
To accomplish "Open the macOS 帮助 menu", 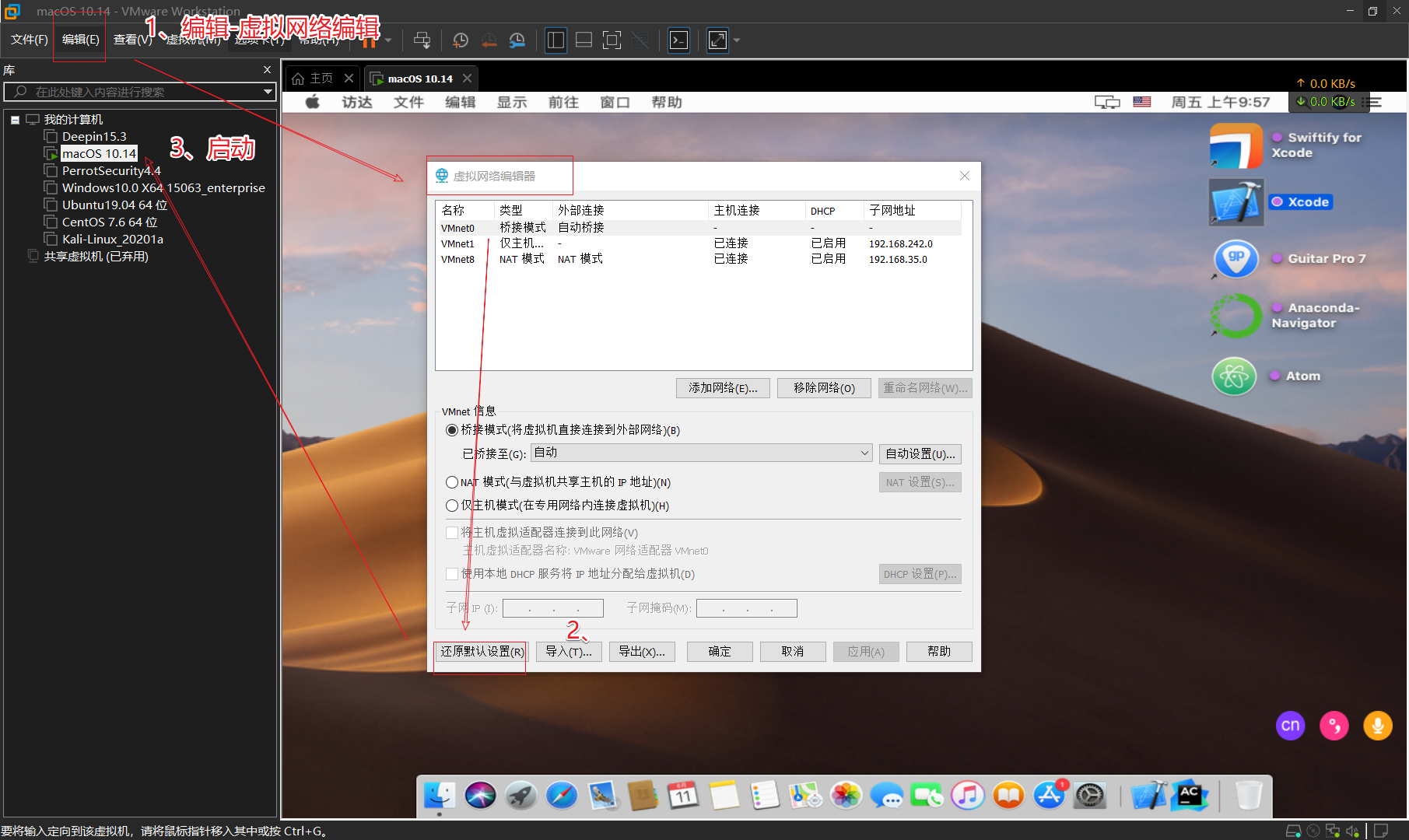I will click(667, 102).
